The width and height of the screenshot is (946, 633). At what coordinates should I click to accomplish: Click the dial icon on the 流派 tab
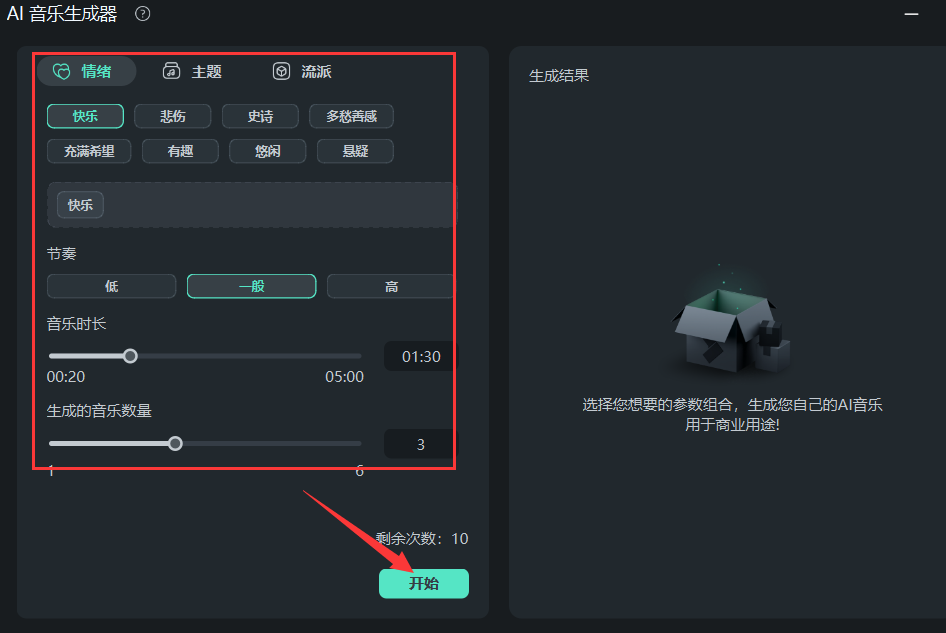click(281, 71)
